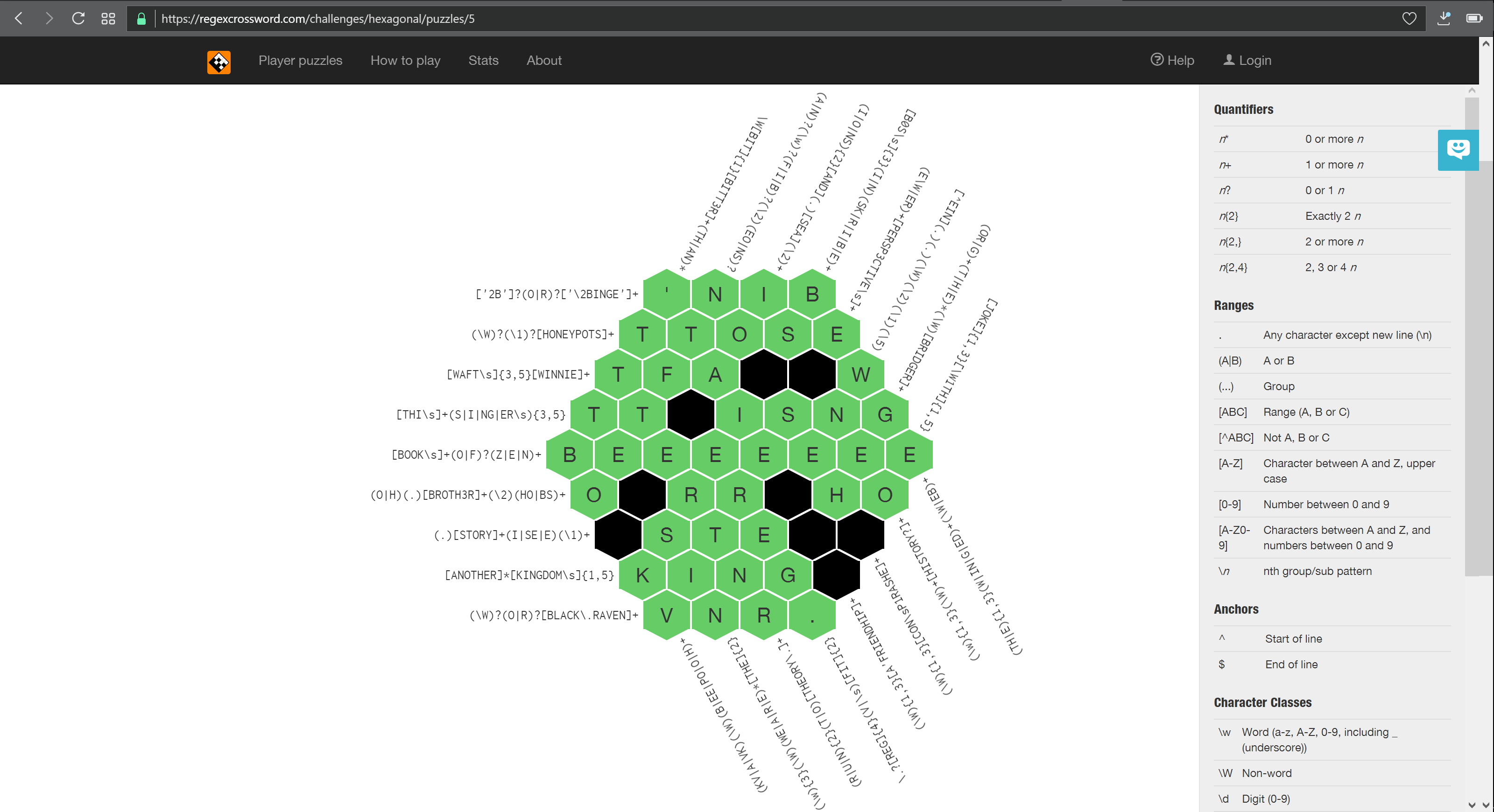Click the Quantifiers heading
Viewport: 1494px width, 812px height.
coord(1243,110)
